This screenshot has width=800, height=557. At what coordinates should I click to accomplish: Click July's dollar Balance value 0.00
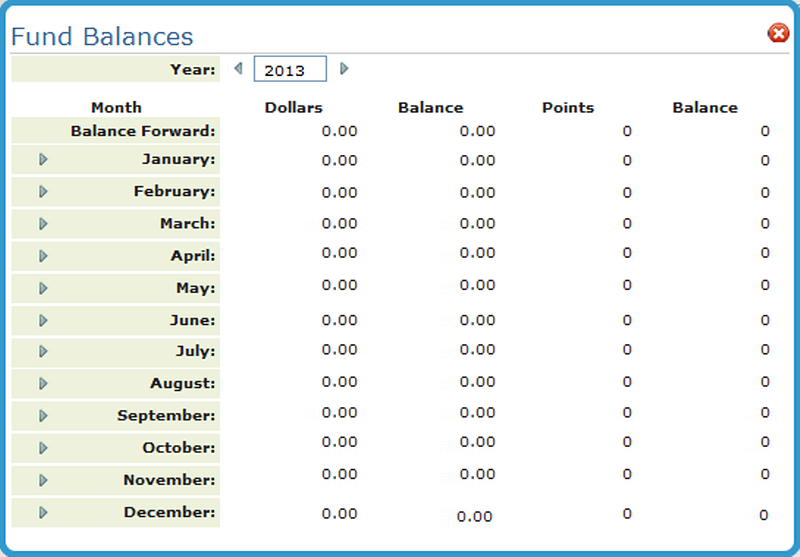[x=478, y=350]
